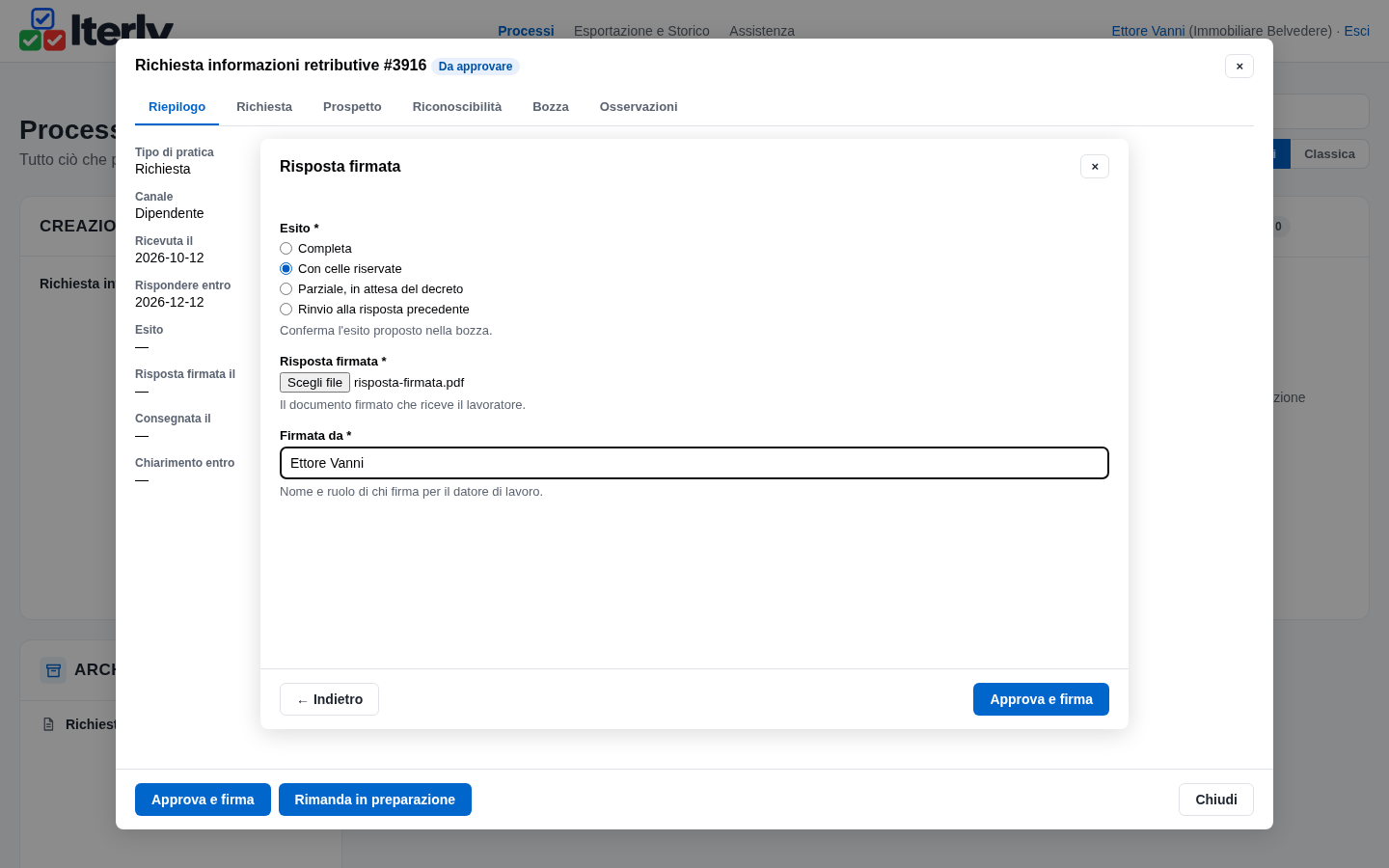This screenshot has width=1389, height=868.
Task: Select the Completa outcome option
Action: coord(286,249)
